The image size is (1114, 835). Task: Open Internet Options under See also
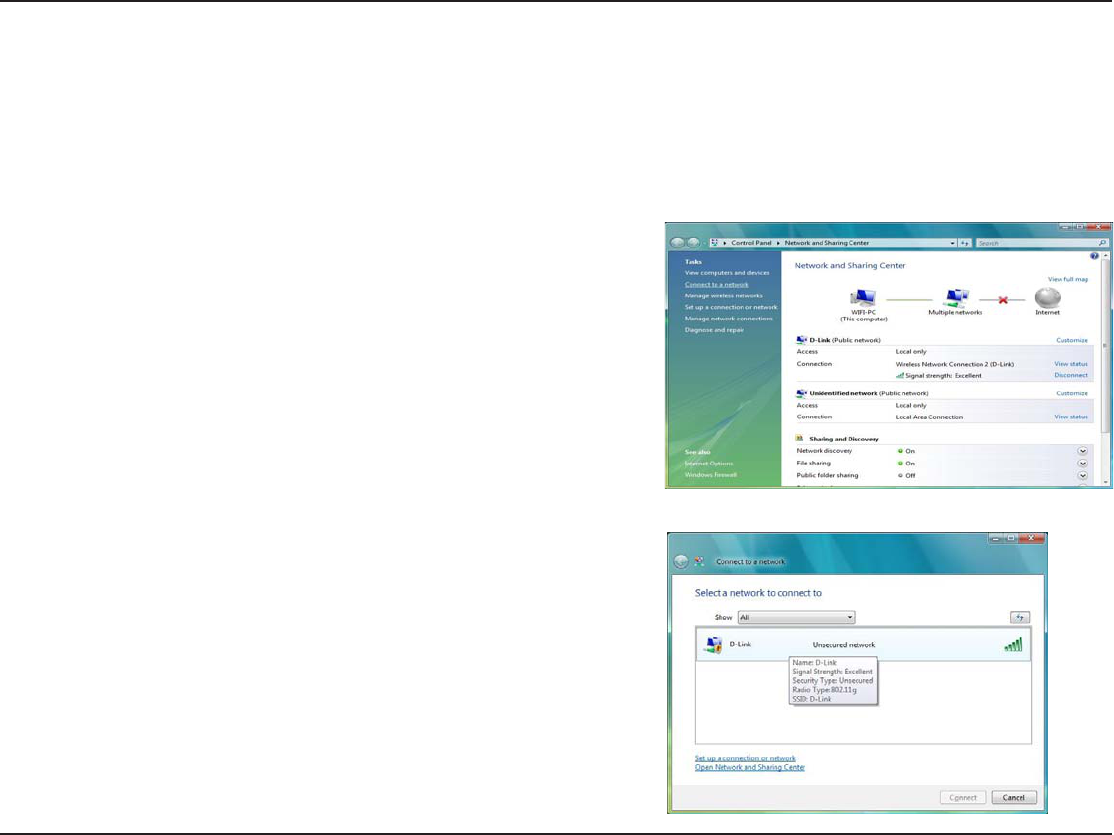[709, 463]
